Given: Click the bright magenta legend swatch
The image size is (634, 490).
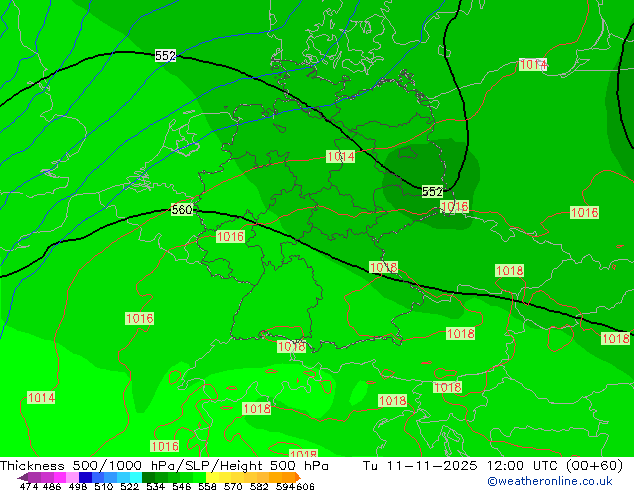Looking at the screenshot, I should (x=59, y=477).
